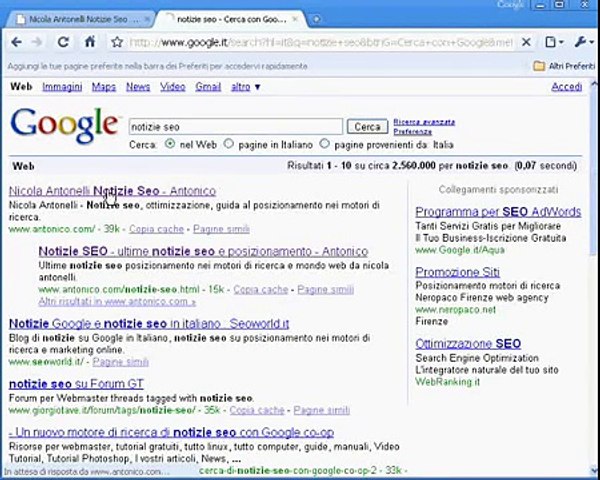Image resolution: width=600 pixels, height=480 pixels.
Task: Switch to the Nicola Antonelli Notizie Seo tab
Action: 78,20
